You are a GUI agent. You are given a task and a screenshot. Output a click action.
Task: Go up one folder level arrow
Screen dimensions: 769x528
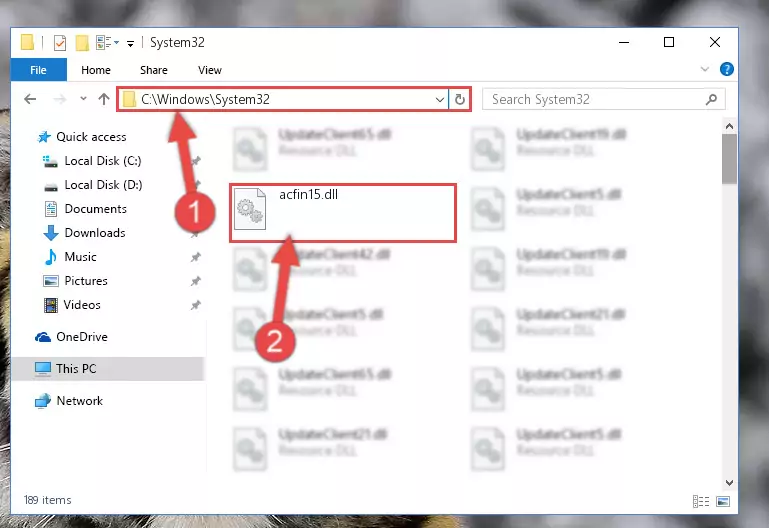[103, 100]
